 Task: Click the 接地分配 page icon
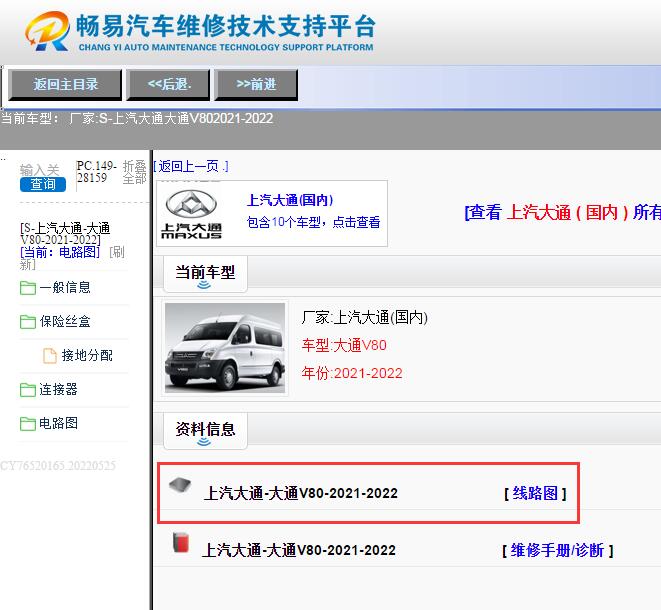50,356
